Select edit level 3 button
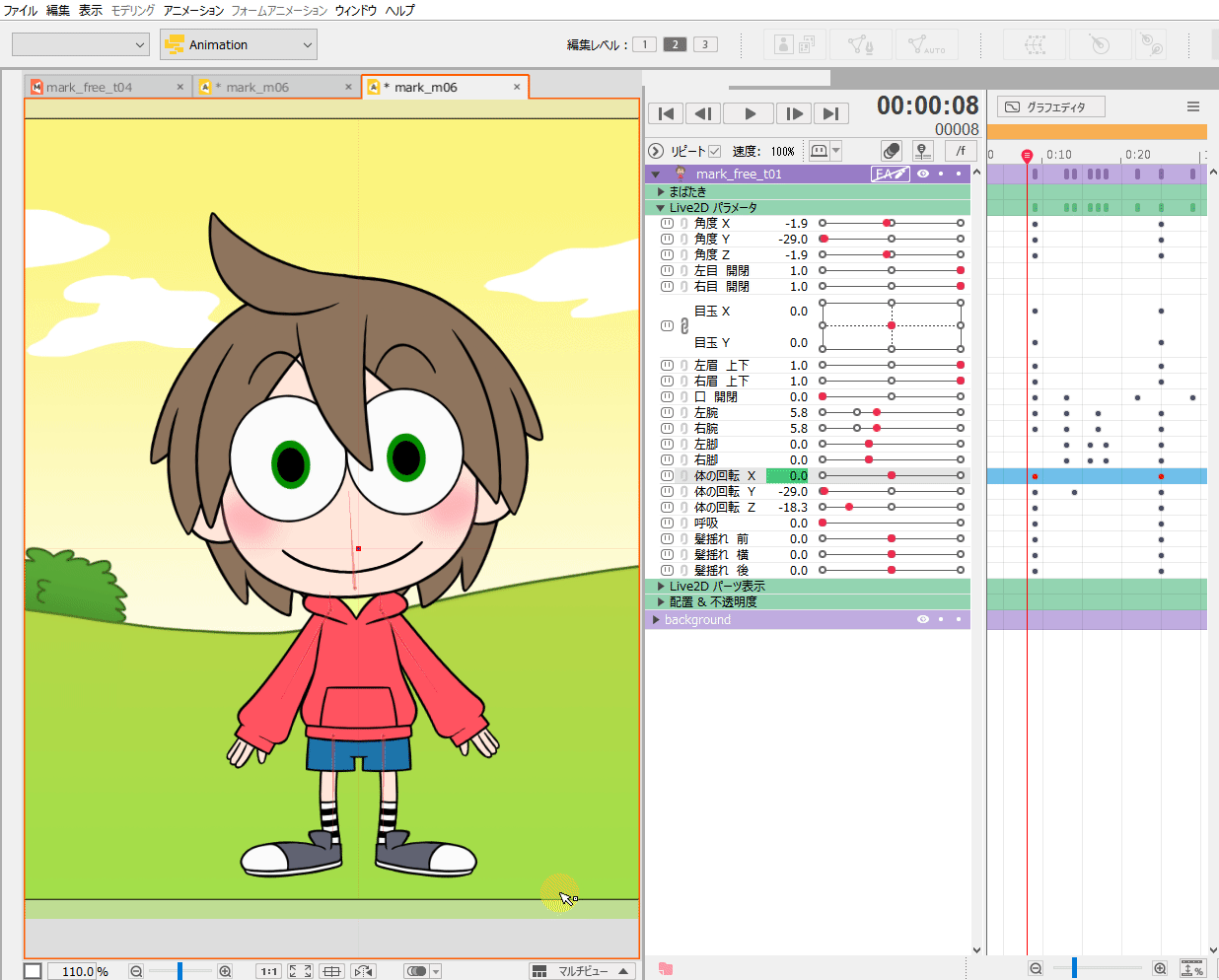This screenshot has height=980, width=1219. tap(705, 44)
